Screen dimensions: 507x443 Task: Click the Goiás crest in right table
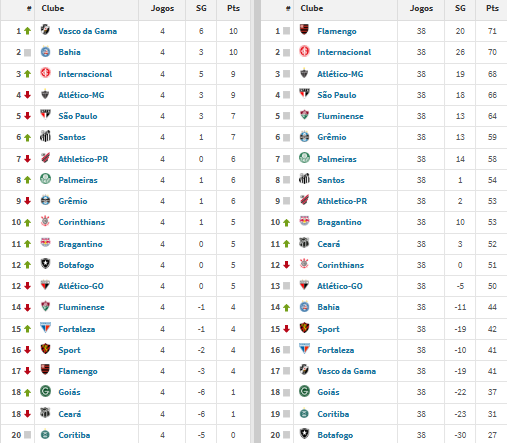(x=304, y=391)
